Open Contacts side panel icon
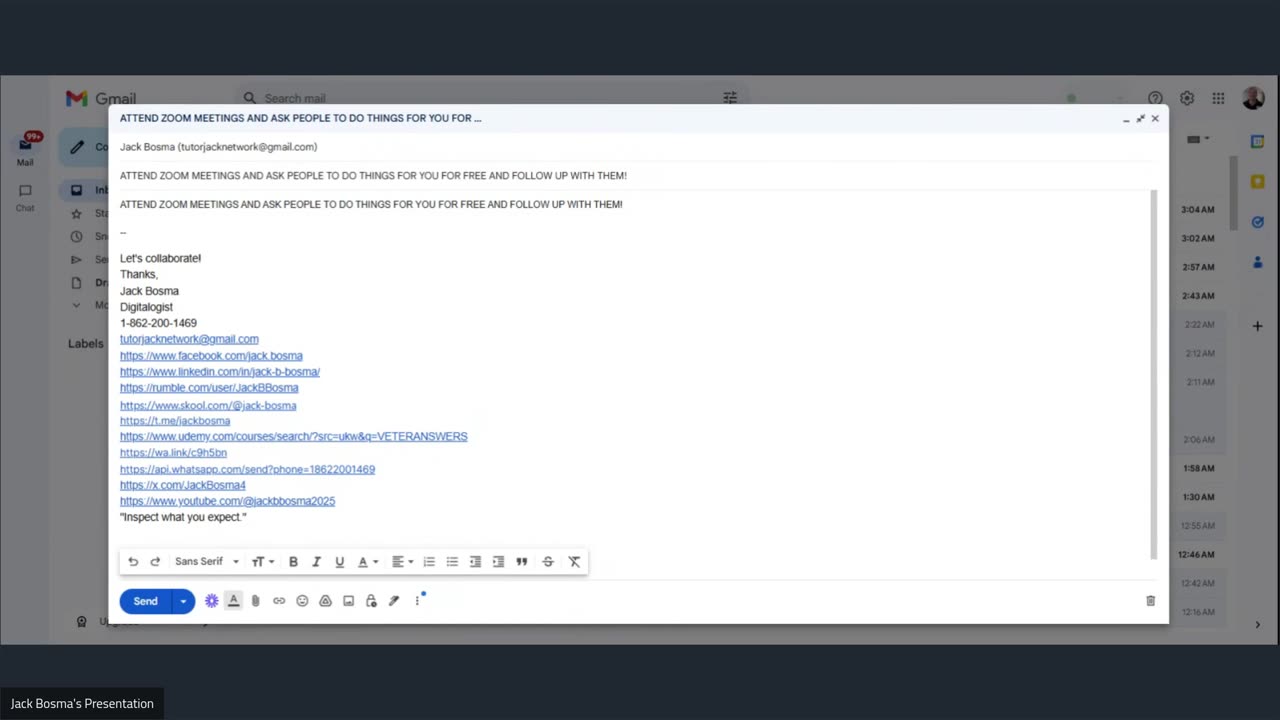The height and width of the screenshot is (720, 1280). click(x=1258, y=262)
